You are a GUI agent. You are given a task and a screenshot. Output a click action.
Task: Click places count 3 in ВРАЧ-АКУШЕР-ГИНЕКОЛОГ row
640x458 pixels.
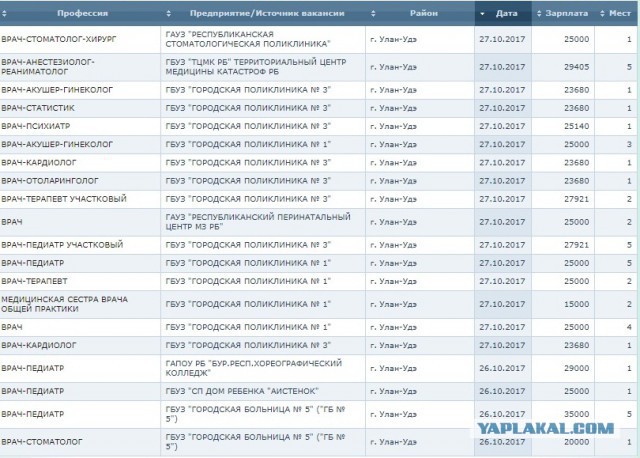click(x=629, y=145)
